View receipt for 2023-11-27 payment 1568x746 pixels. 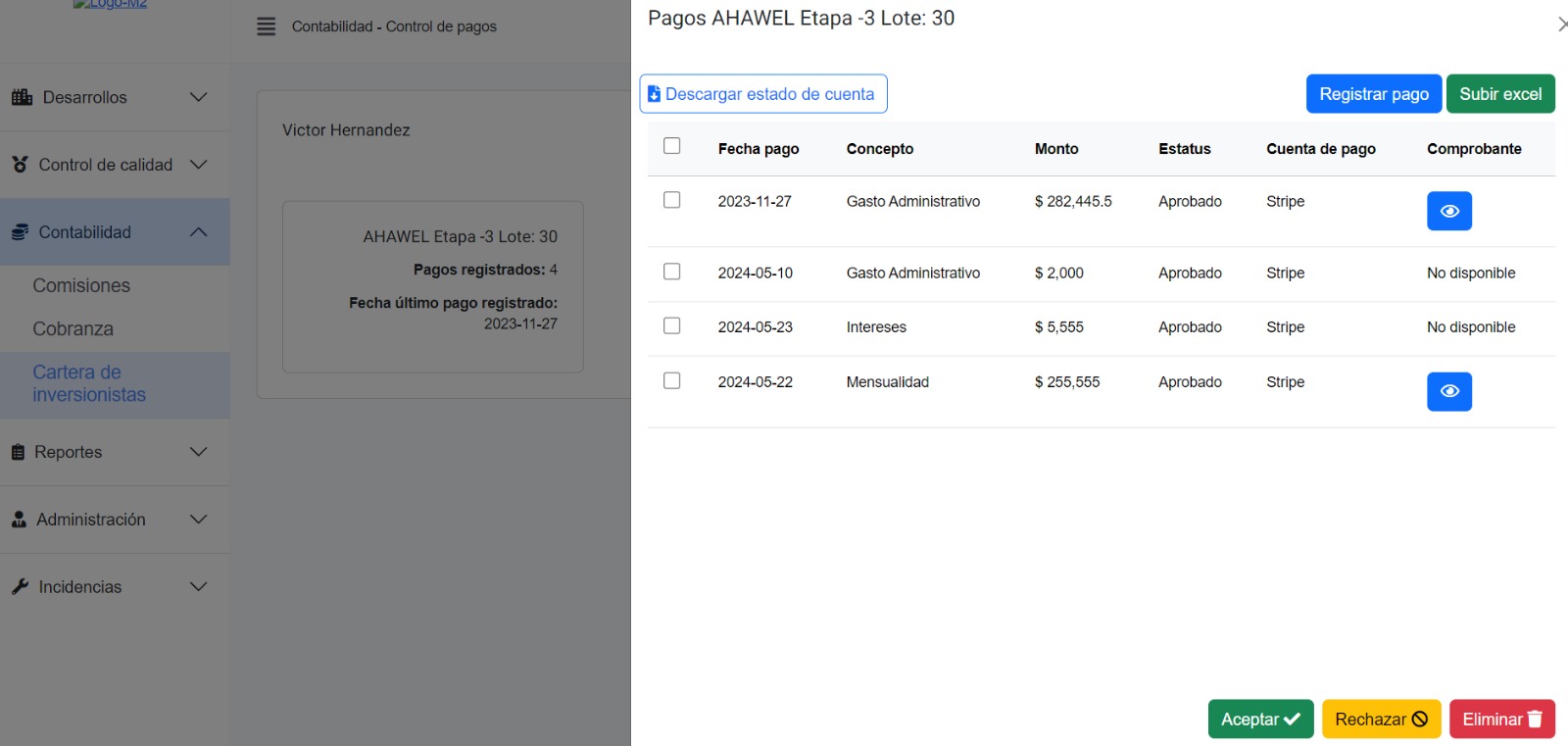point(1448,211)
